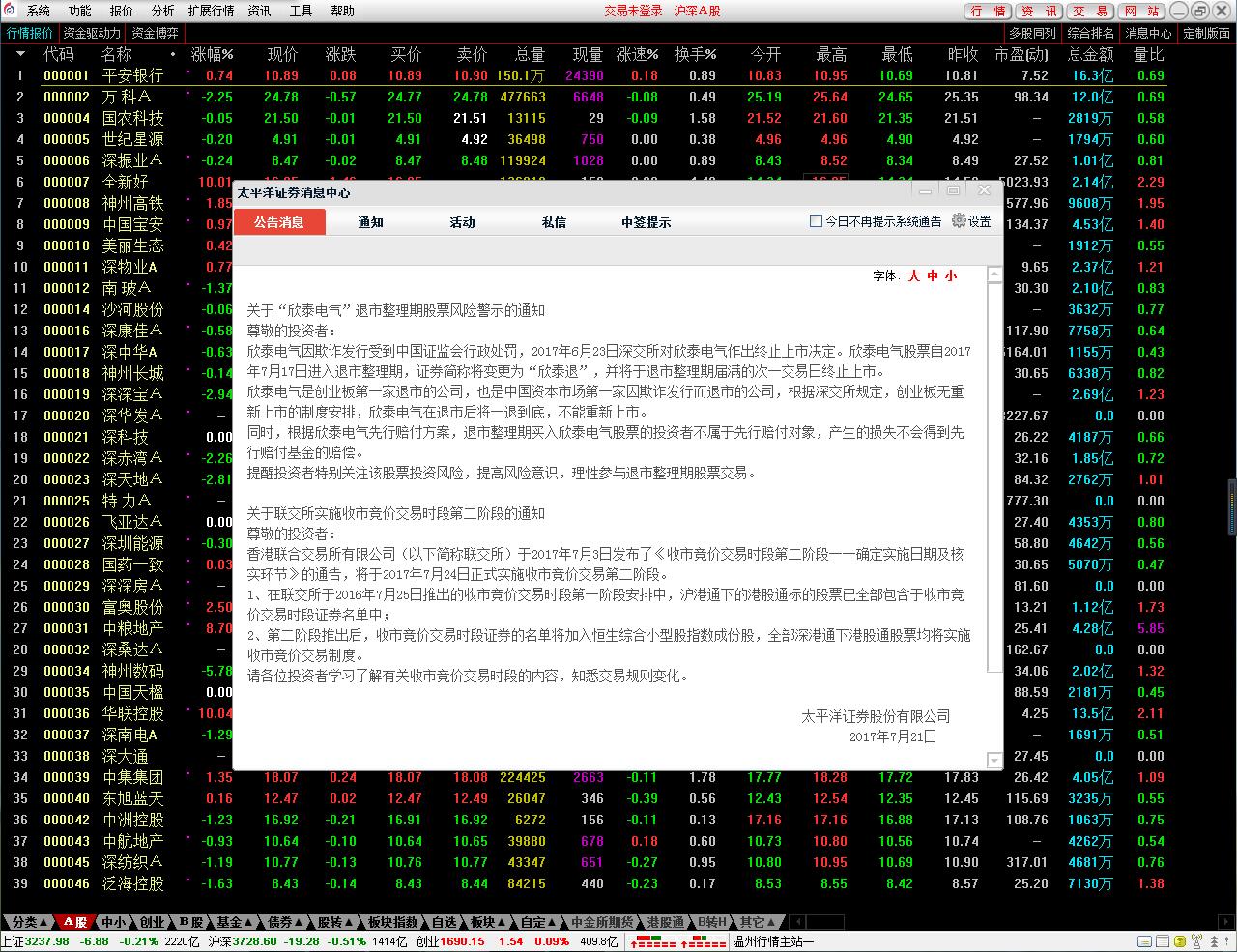Viewport: 1237px width, 952px height.
Task: Sort by 总金额 column header
Action: click(x=1090, y=54)
